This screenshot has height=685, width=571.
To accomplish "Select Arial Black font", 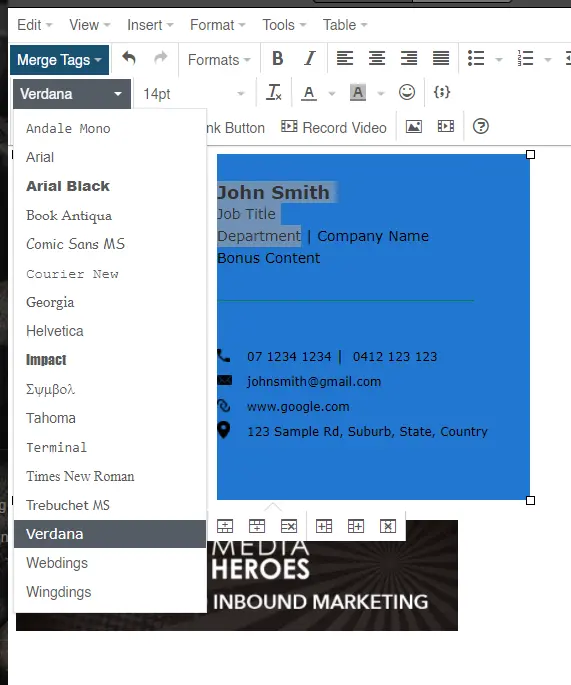I will (x=110, y=186).
